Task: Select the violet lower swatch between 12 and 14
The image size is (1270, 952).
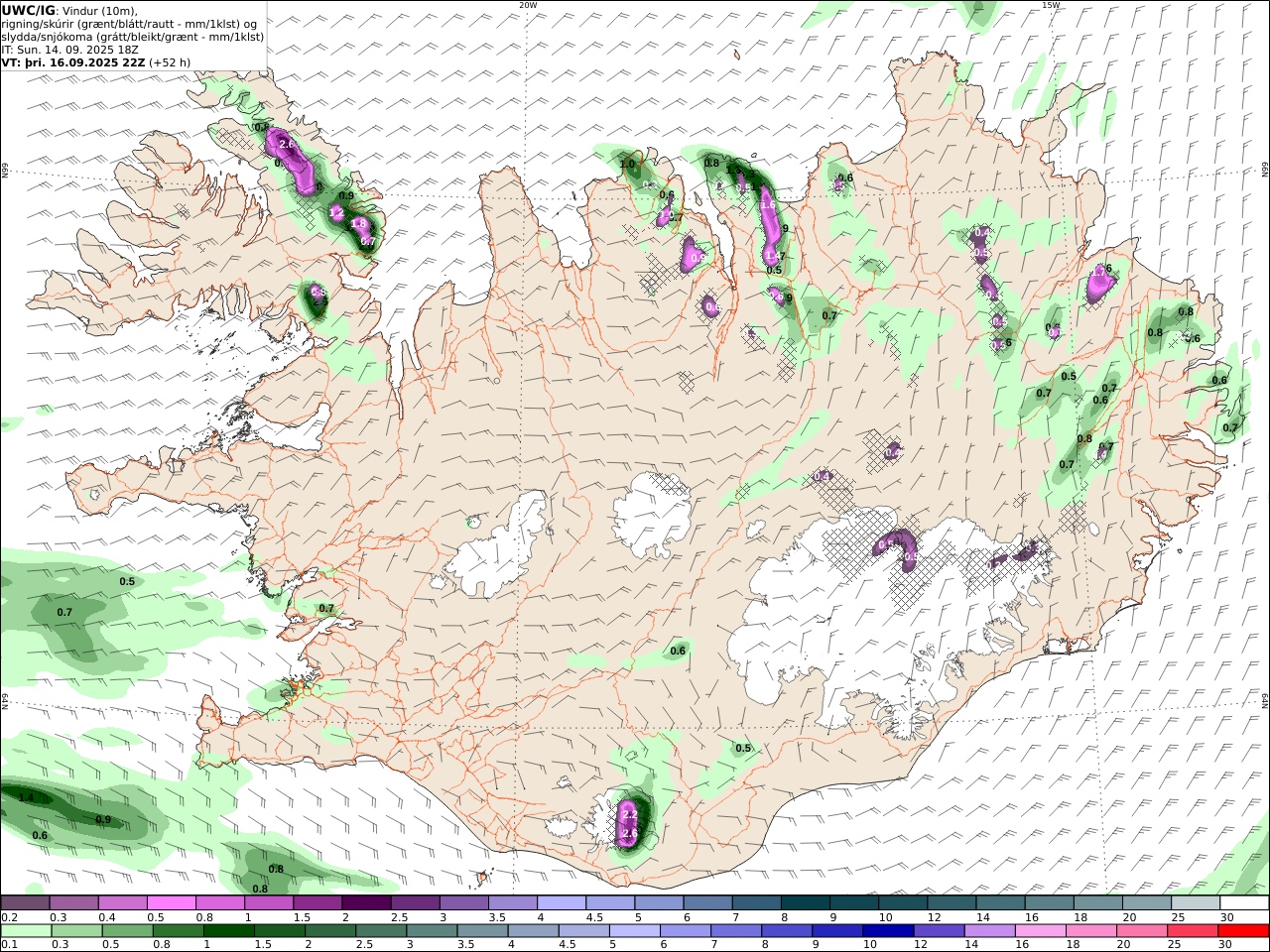Action: (938, 930)
